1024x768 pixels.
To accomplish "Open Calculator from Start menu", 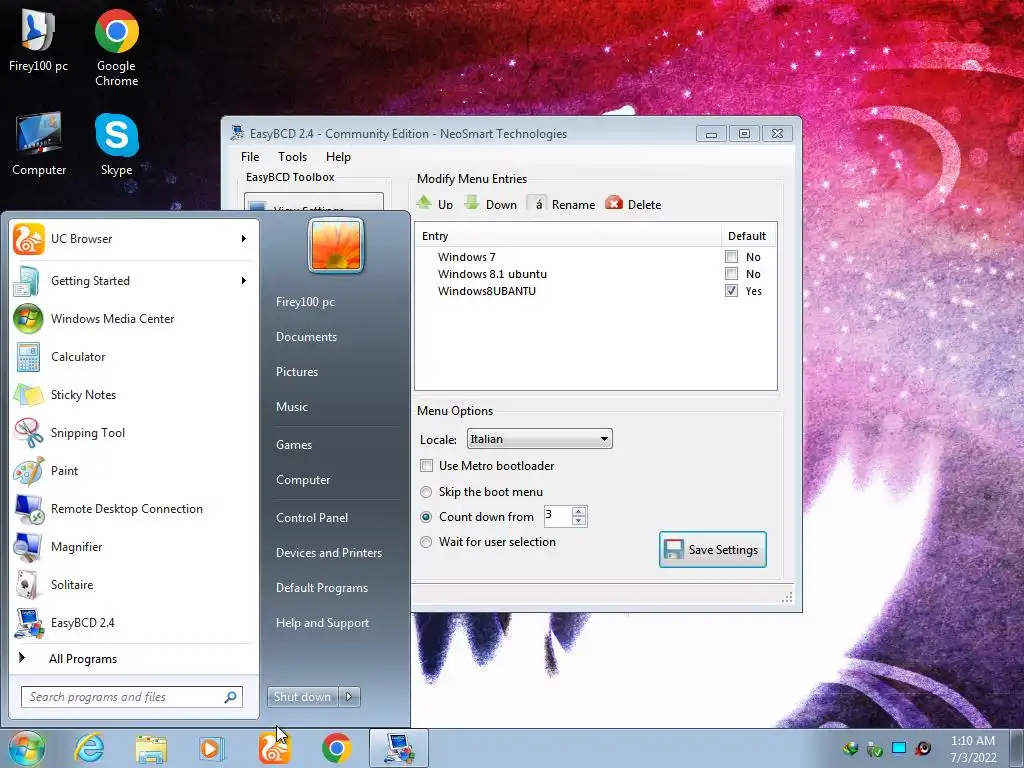I will click(134, 357).
